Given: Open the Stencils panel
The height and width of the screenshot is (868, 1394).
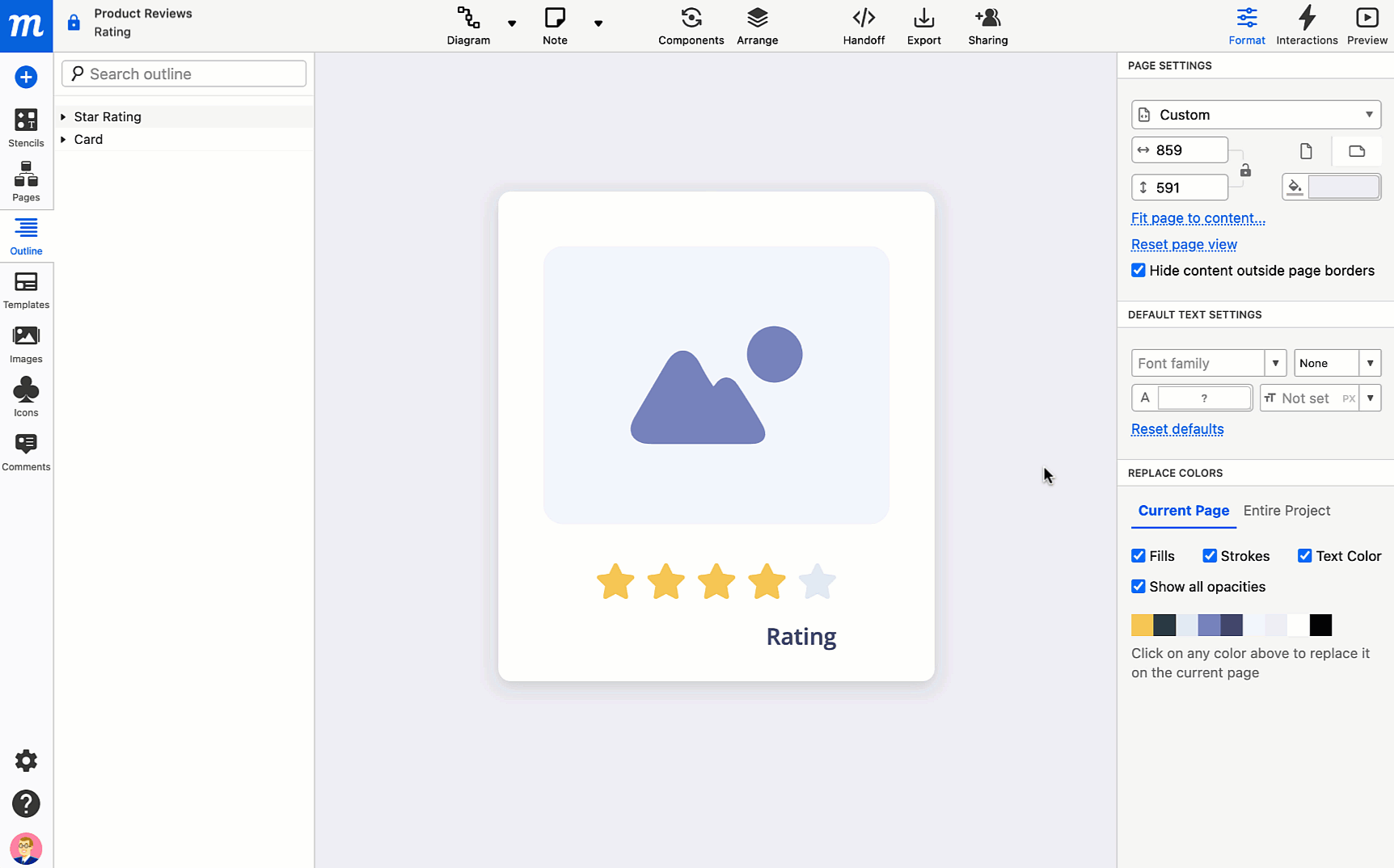Looking at the screenshot, I should (26, 128).
